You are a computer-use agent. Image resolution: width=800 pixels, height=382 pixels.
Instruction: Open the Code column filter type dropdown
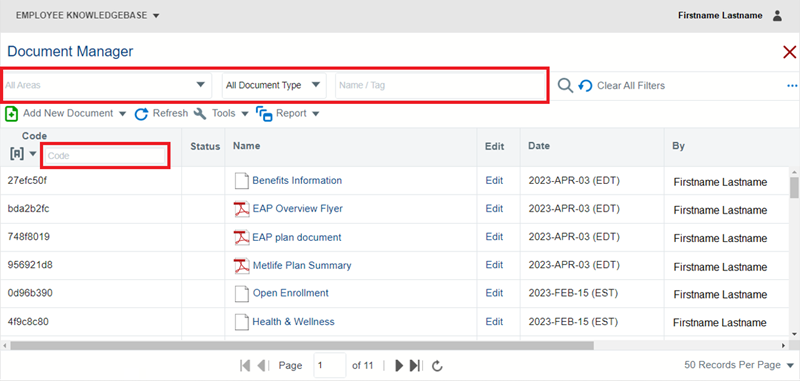click(24, 154)
